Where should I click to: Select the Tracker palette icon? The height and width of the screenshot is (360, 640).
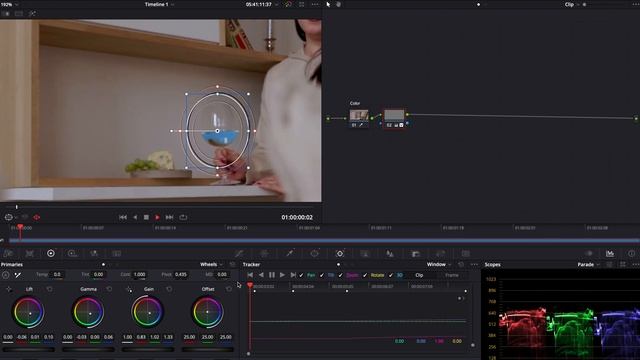pos(340,253)
